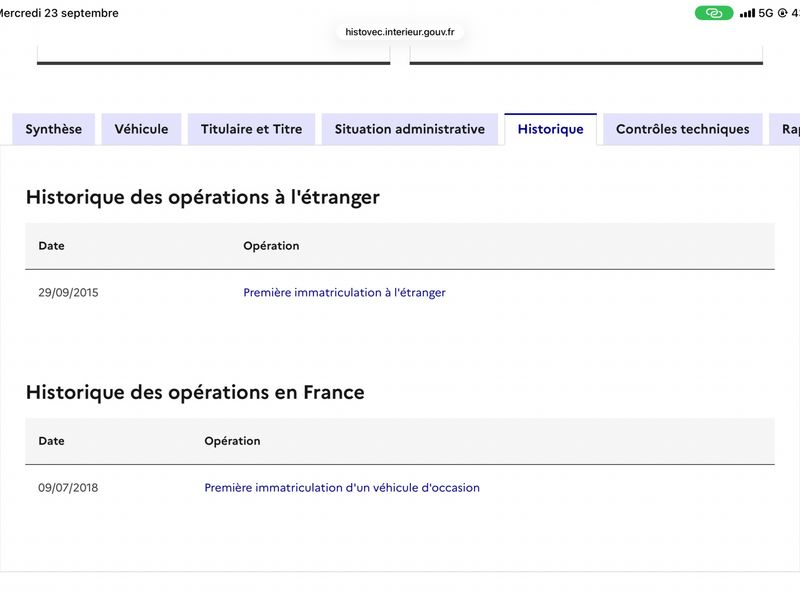The image size is (800, 600).
Task: Switch to the Véhicule tab
Action: 141,129
